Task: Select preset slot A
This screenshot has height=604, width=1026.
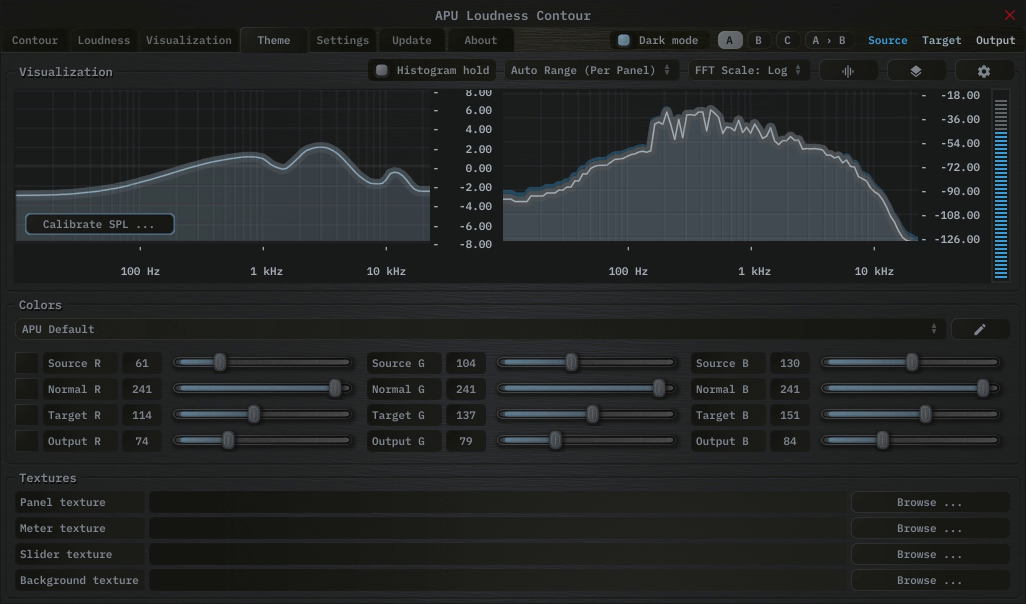Action: pyautogui.click(x=730, y=41)
